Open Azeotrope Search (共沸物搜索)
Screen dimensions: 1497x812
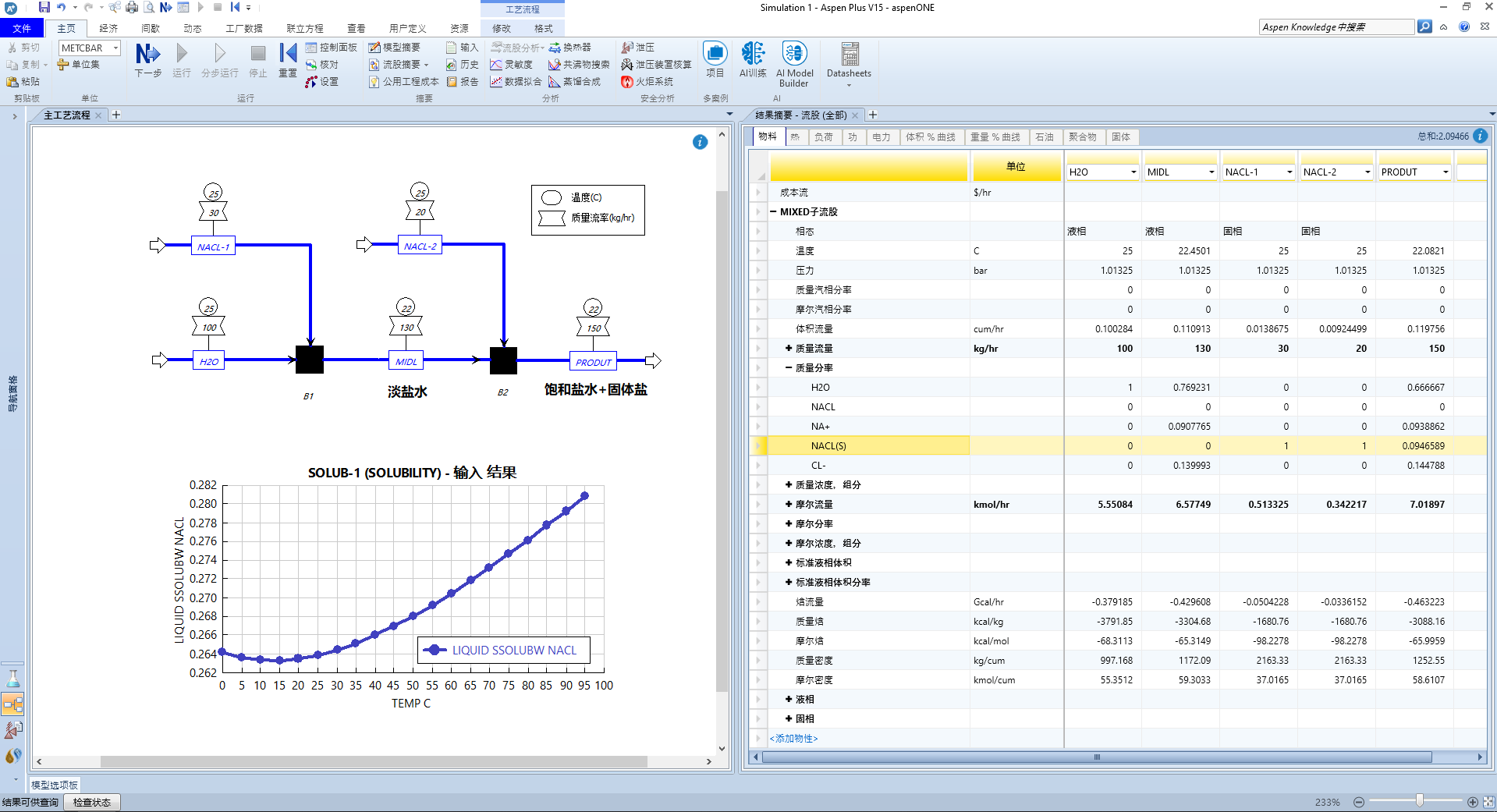(579, 65)
